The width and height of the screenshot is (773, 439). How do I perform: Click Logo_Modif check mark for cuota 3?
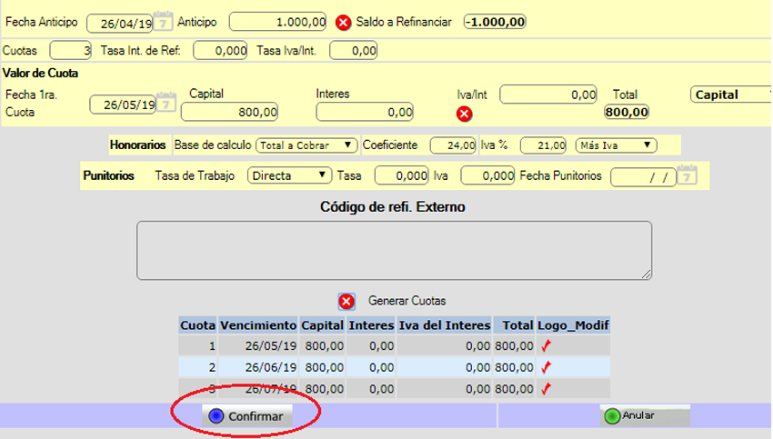pyautogui.click(x=546, y=388)
